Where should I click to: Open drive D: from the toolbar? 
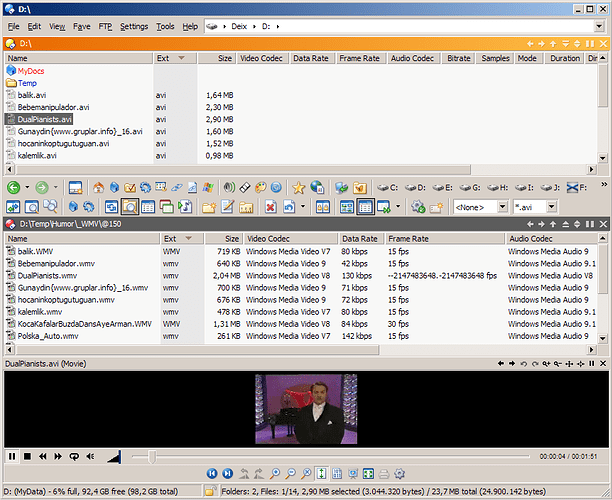[x=415, y=188]
